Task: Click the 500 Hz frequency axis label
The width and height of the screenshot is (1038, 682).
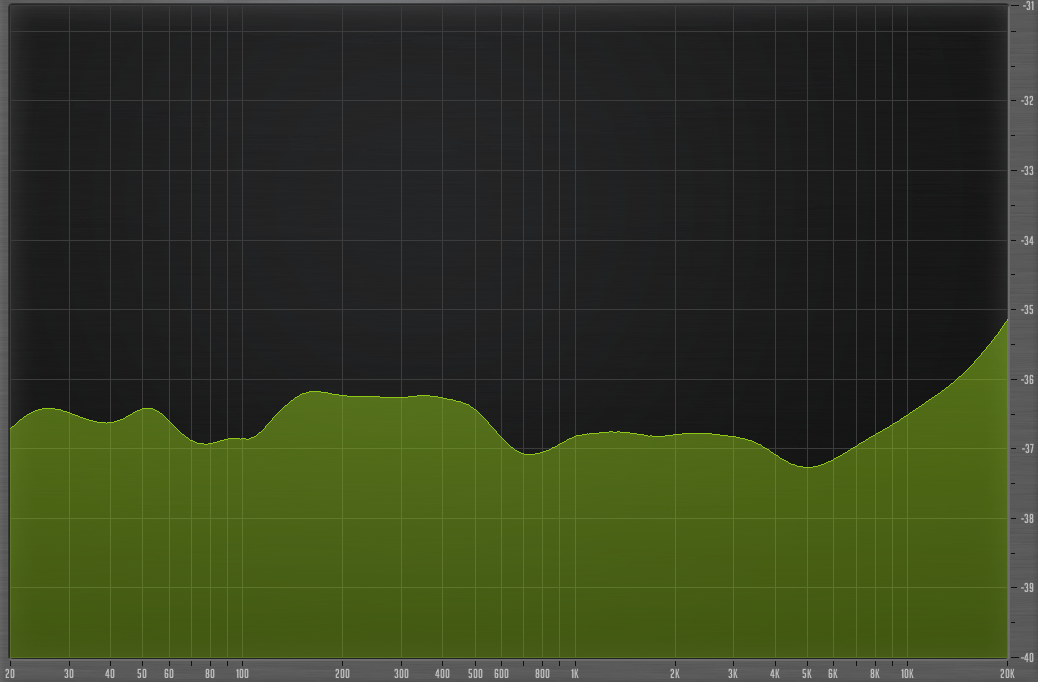Action: (475, 673)
